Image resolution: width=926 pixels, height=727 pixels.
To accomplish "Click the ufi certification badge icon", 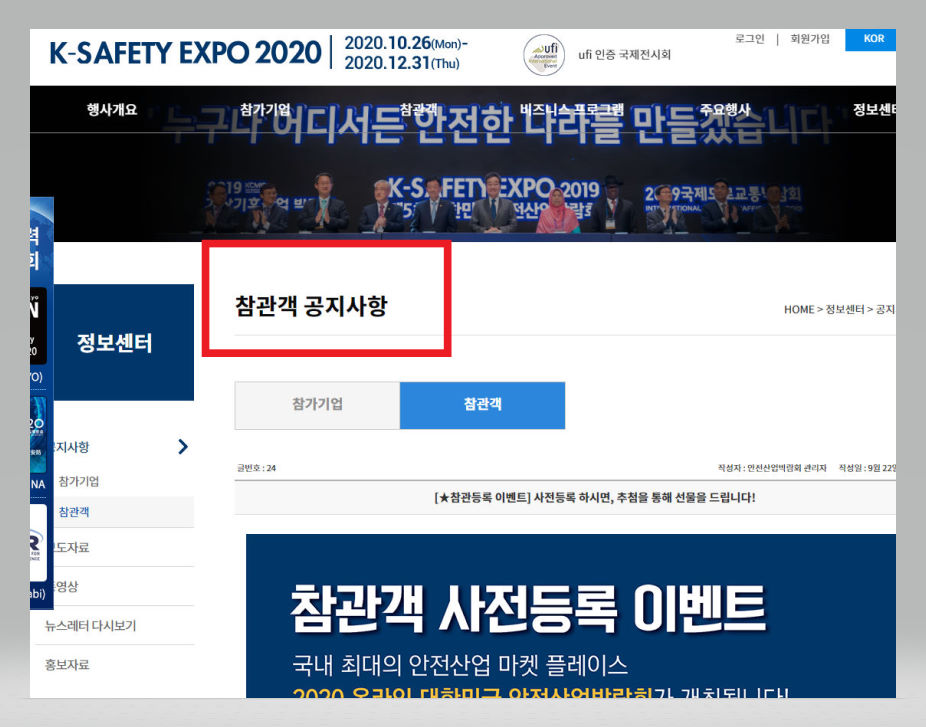I will 544,55.
